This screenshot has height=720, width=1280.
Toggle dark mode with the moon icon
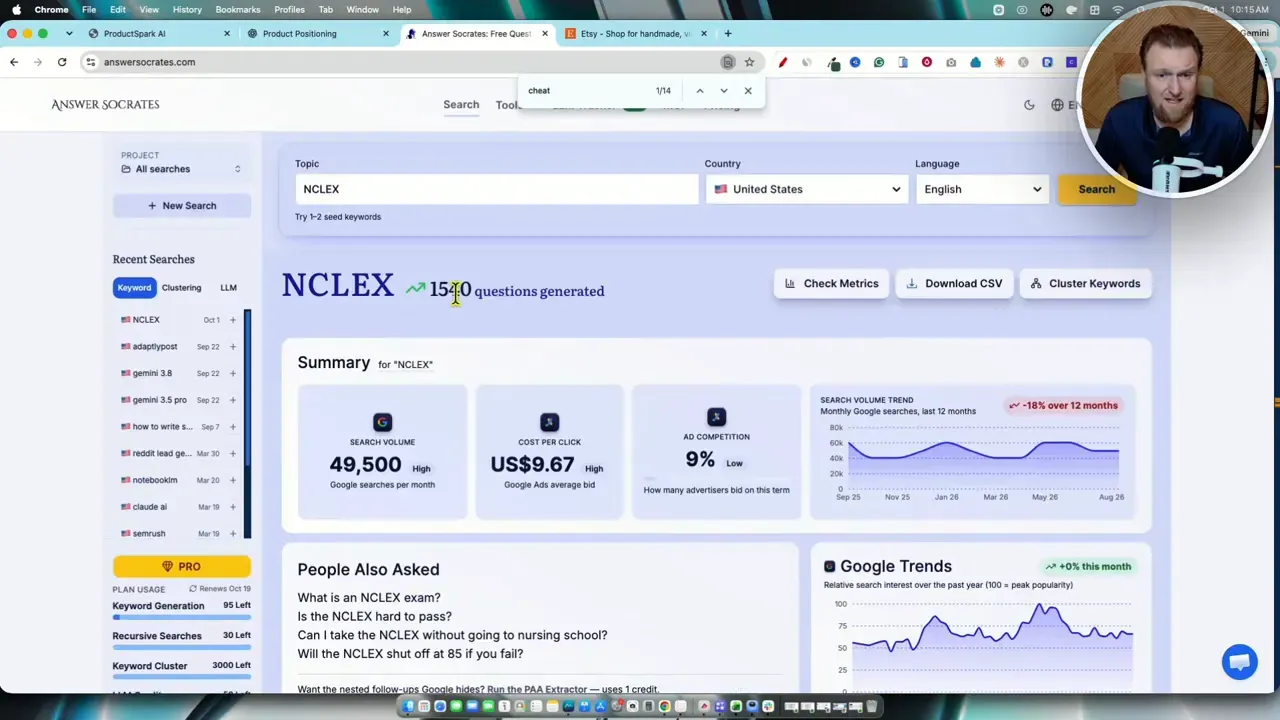pos(1029,105)
